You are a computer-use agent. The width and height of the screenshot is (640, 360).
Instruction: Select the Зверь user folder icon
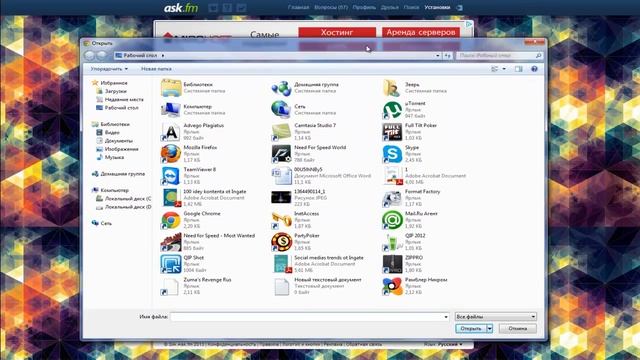(x=392, y=88)
